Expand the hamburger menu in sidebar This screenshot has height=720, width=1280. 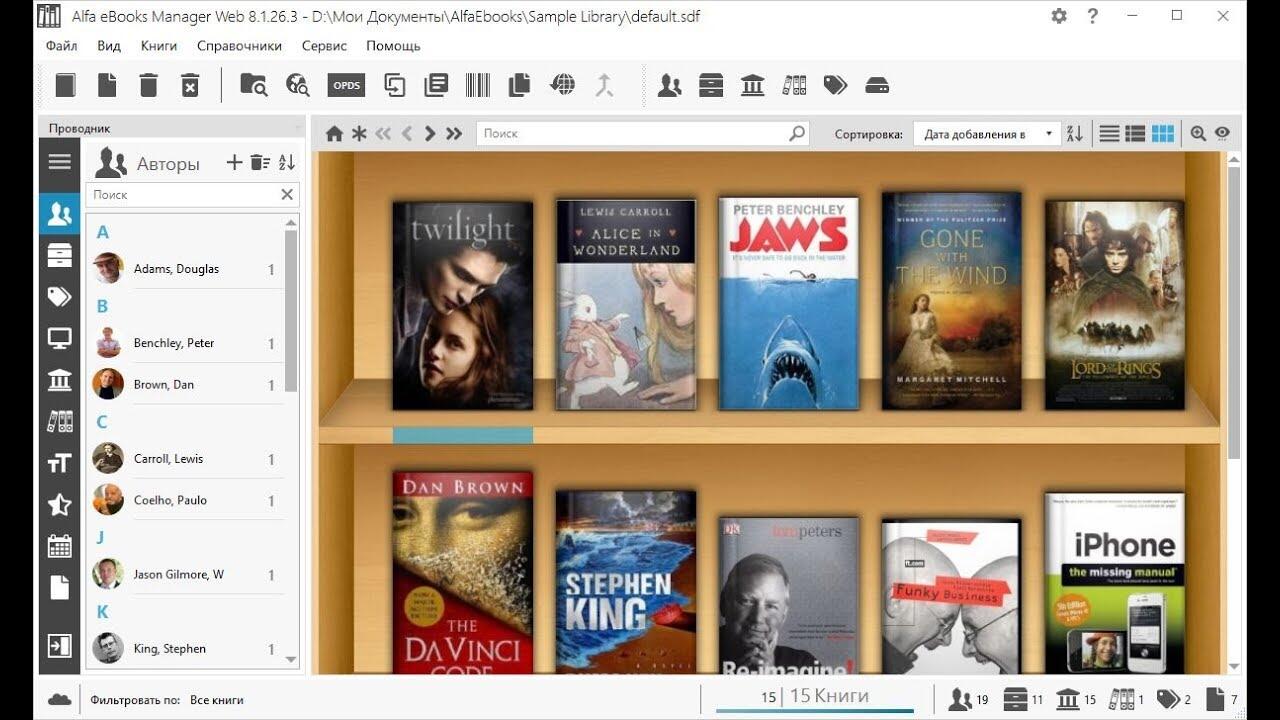point(60,162)
